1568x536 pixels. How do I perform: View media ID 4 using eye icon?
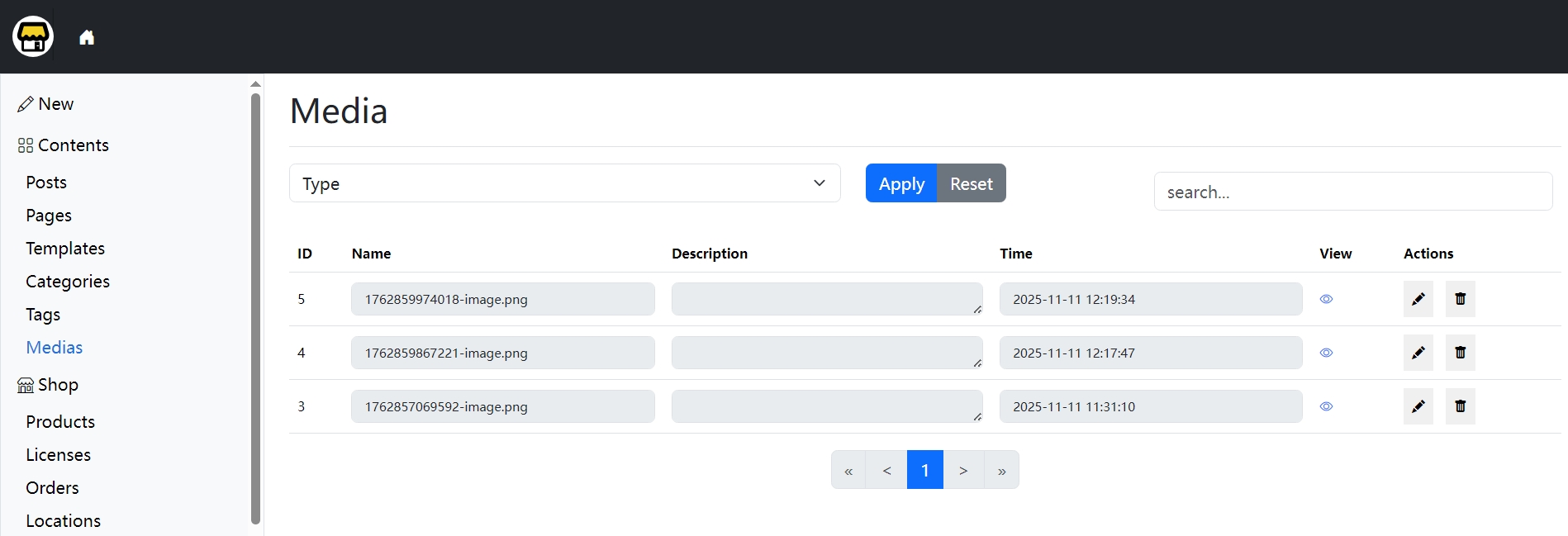pyautogui.click(x=1326, y=353)
